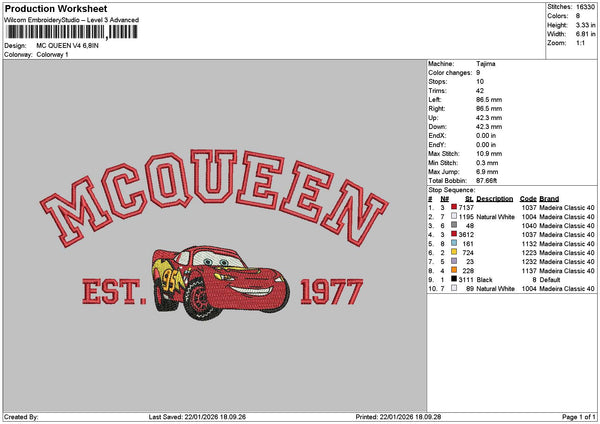Viewport: 600px width, 424px height.
Task: Click 'Natural White' description in row 2
Action: pos(496,217)
